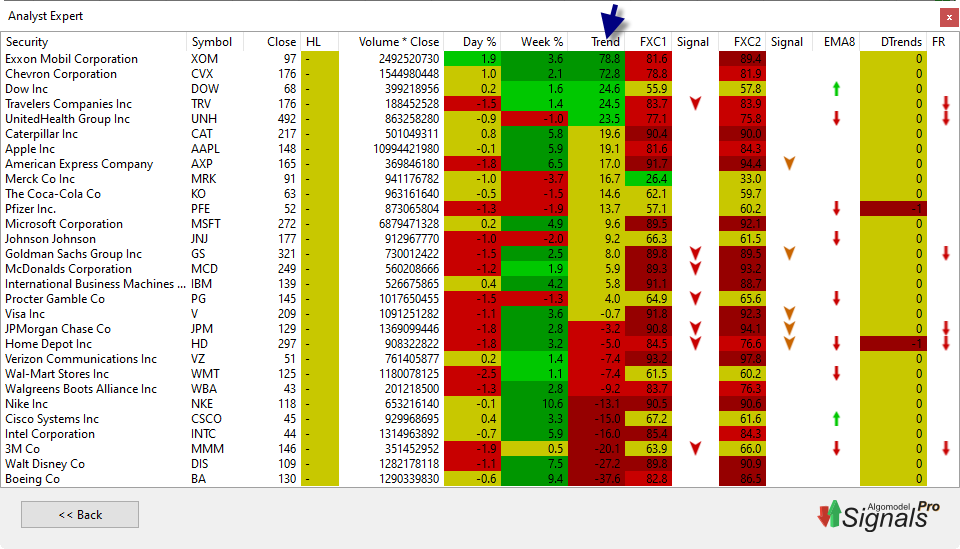Click the EMA8 column header
This screenshot has width=960, height=549.
coord(839,42)
